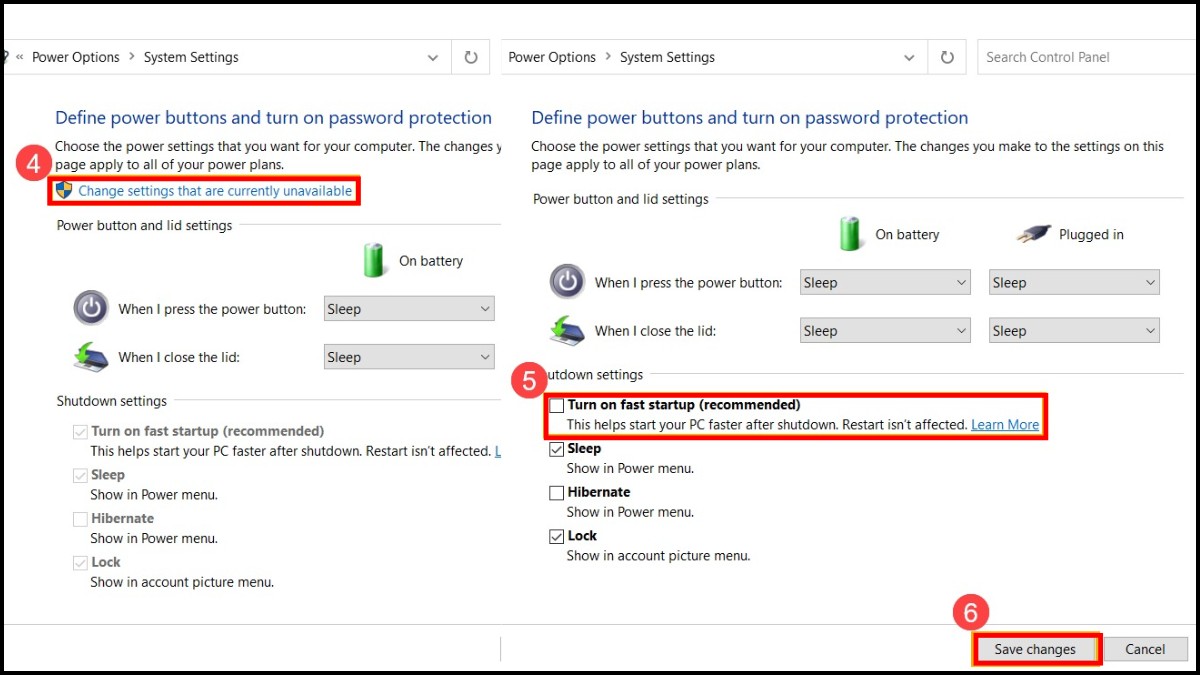Click the shield icon beside Change settings link
The width and height of the screenshot is (1200, 675).
[64, 190]
